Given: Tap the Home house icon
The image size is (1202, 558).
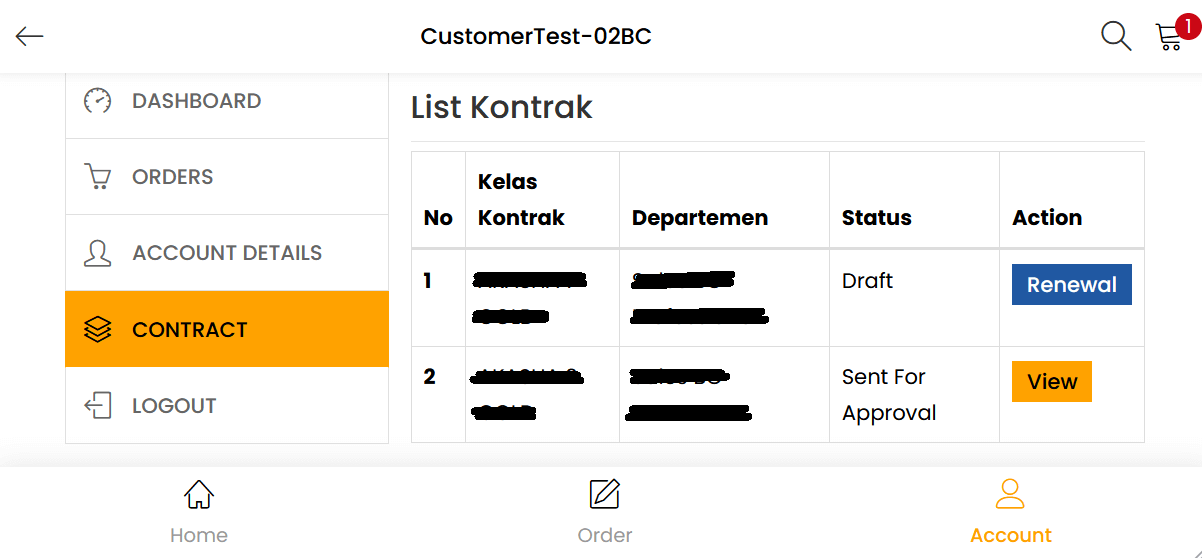Looking at the screenshot, I should [199, 494].
